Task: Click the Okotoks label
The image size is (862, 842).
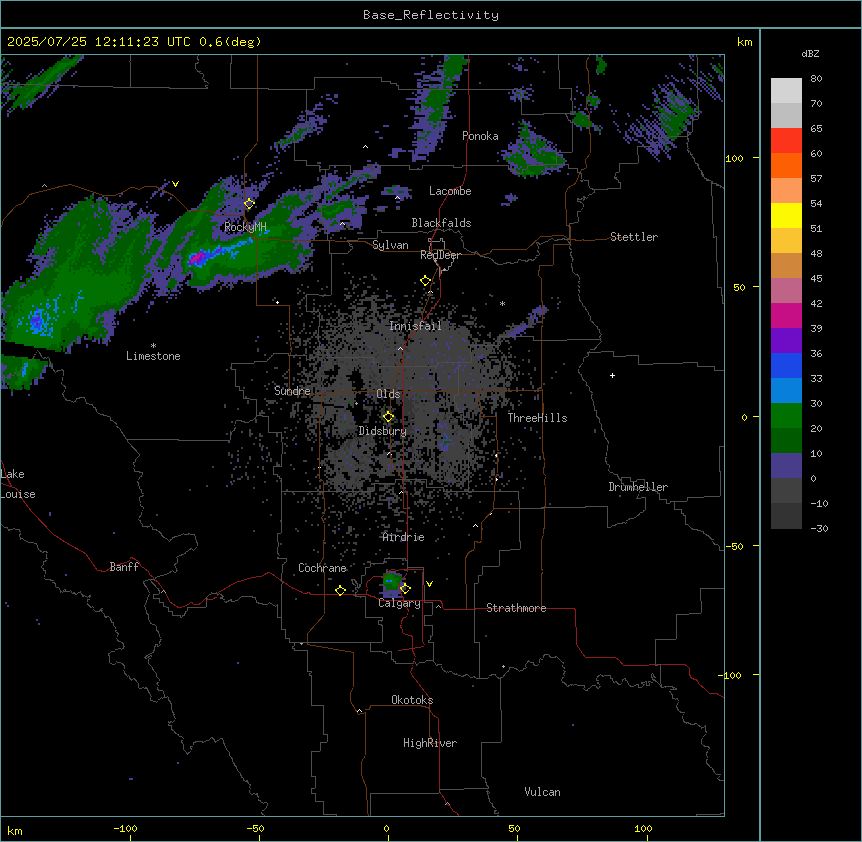Action: pyautogui.click(x=412, y=700)
